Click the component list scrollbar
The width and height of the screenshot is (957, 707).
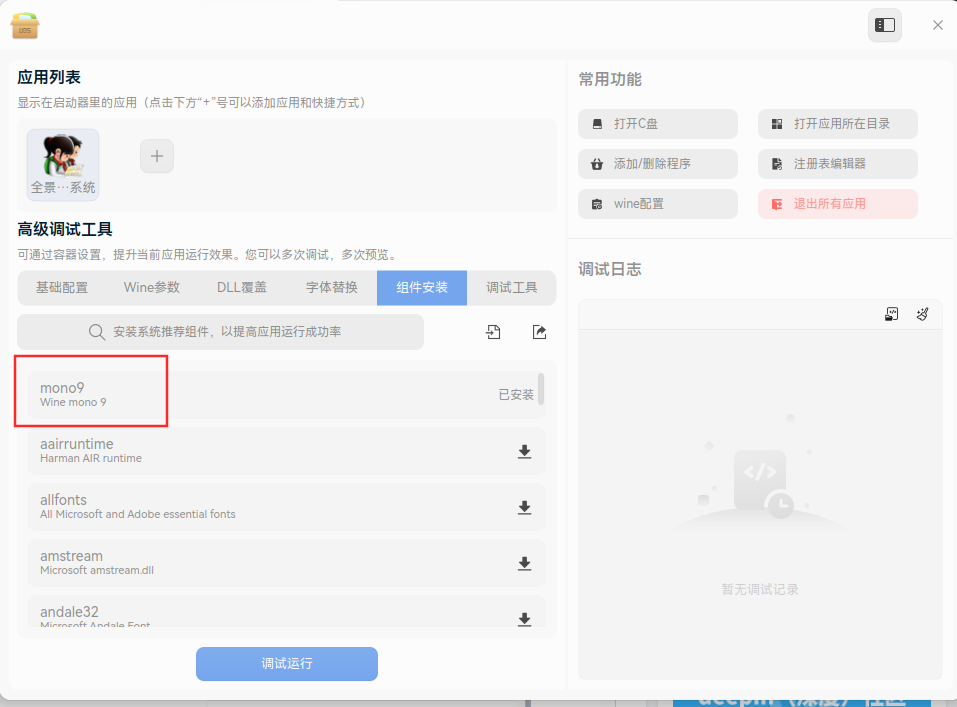tap(541, 389)
